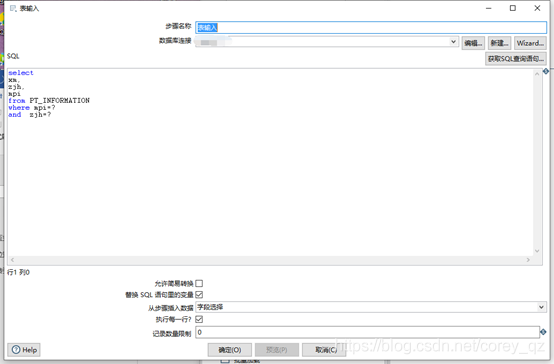Click the 'where mpi=?' SQL line
554x364 pixels.
(32, 108)
